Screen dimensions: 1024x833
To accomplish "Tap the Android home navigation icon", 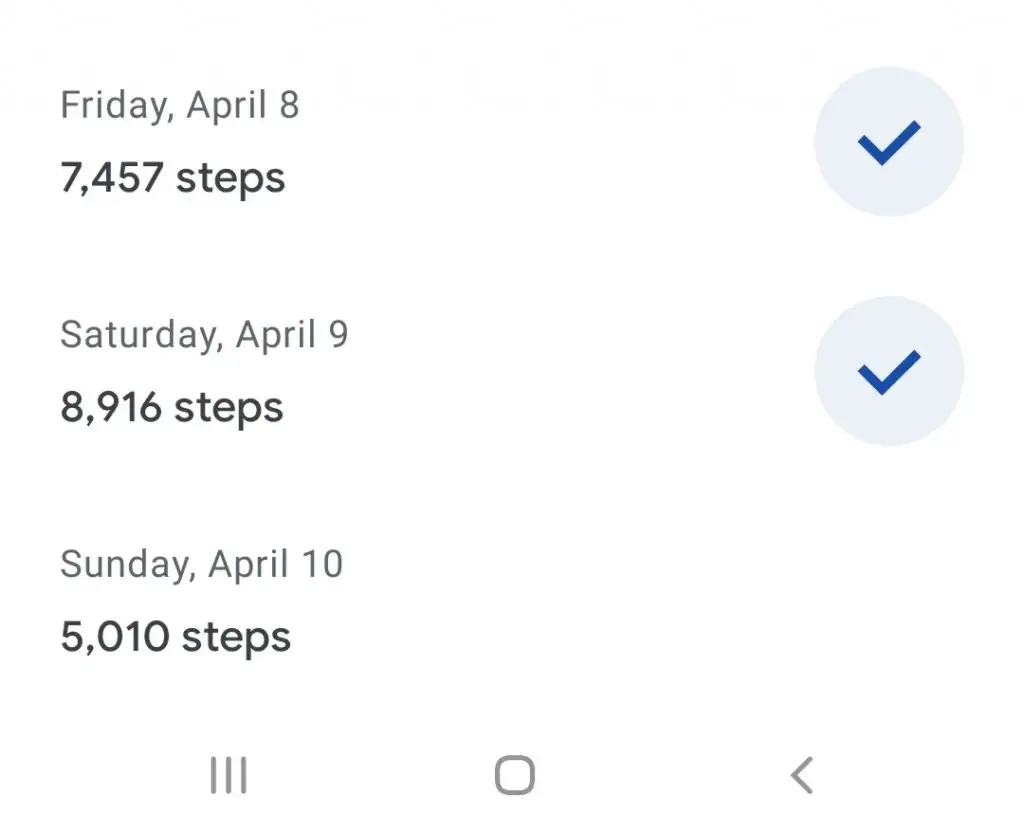I will (515, 776).
